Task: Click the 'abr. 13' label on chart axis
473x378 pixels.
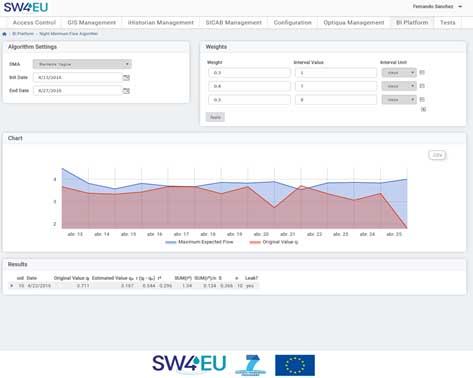Action: (x=75, y=234)
